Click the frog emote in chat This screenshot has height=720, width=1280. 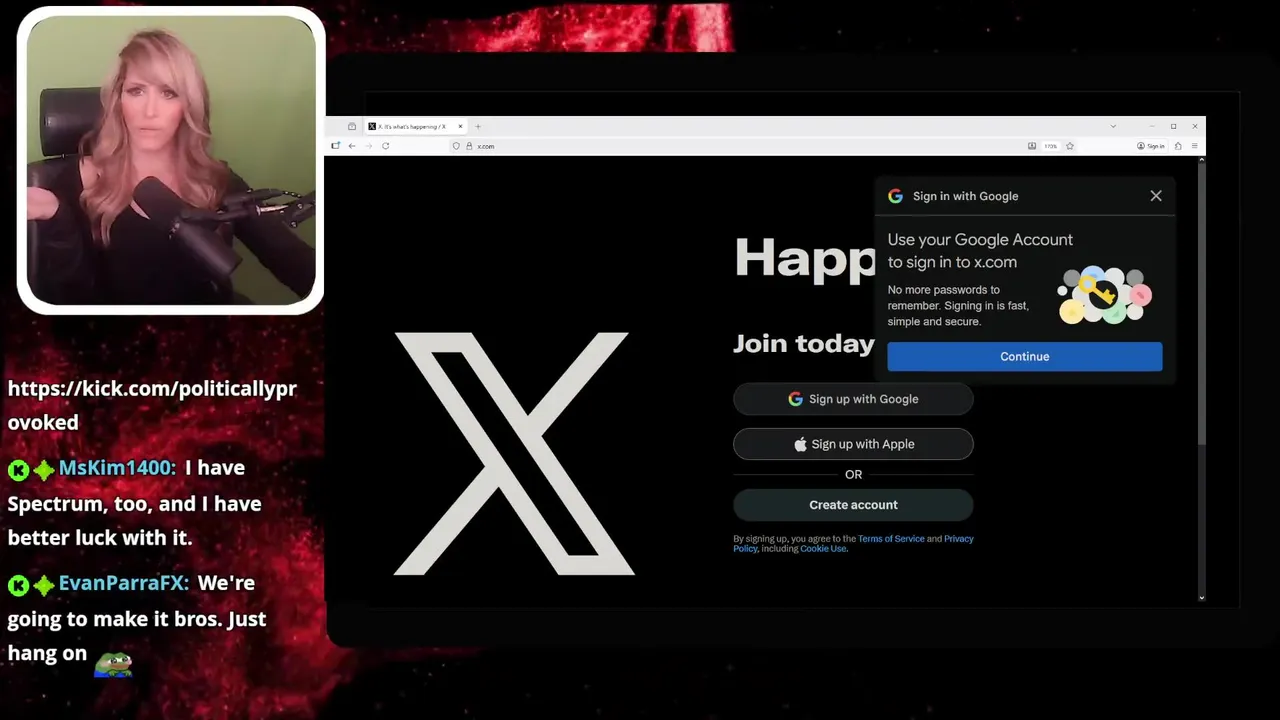click(x=113, y=663)
